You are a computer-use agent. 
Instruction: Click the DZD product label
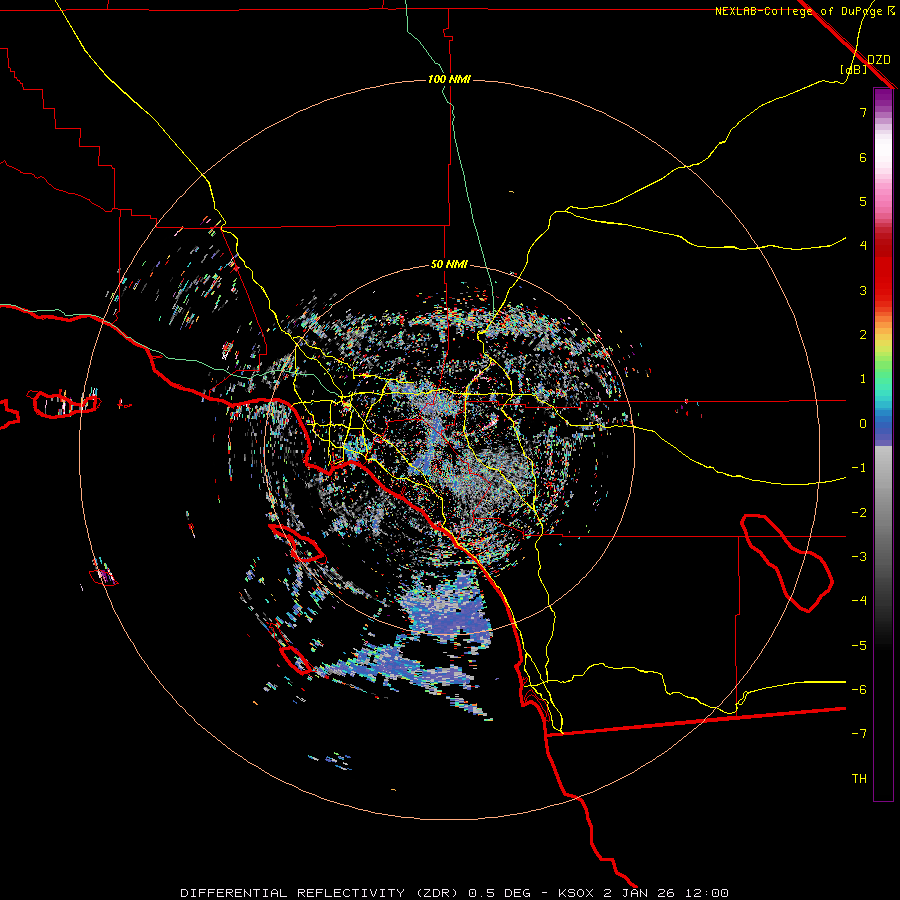click(879, 60)
